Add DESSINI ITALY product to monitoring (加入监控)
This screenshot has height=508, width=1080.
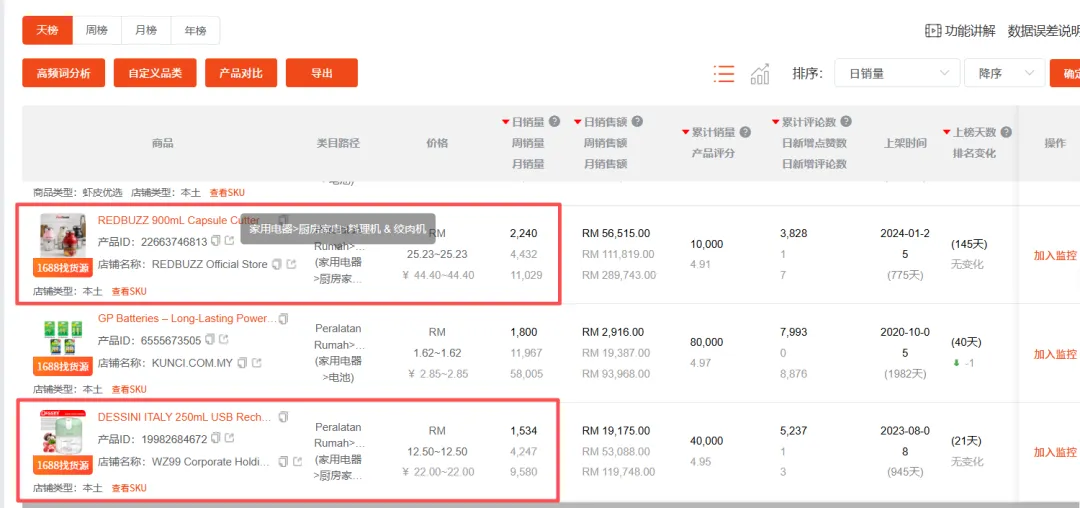coord(1055,452)
